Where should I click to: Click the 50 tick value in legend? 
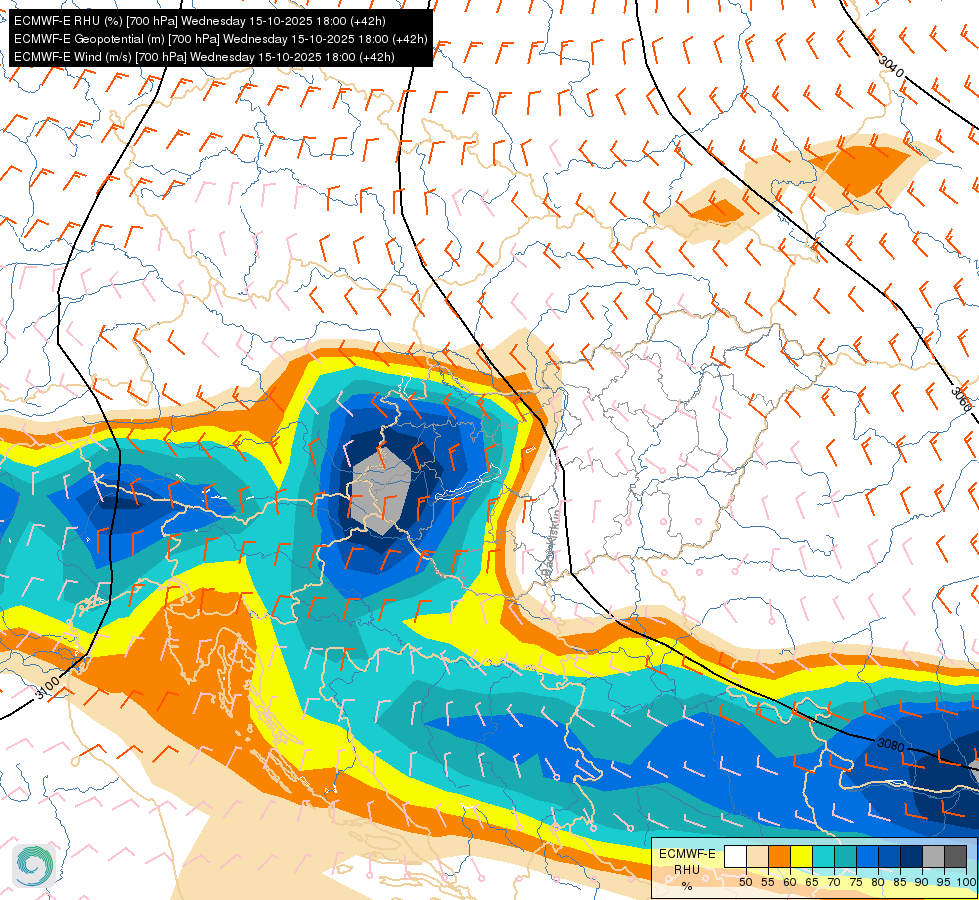[745, 883]
